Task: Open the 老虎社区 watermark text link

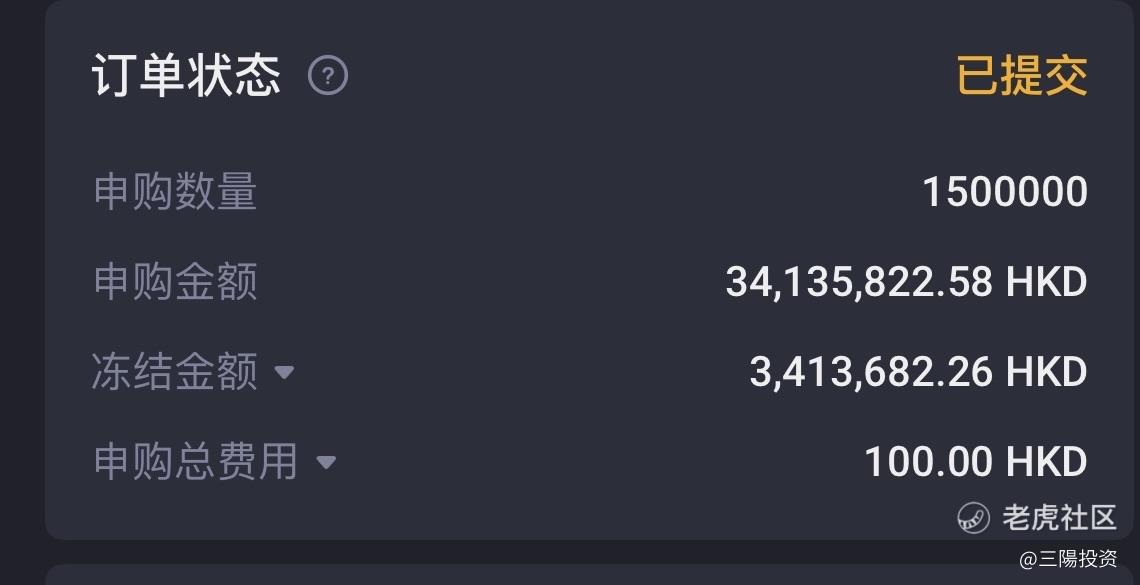Action: (x=1059, y=518)
